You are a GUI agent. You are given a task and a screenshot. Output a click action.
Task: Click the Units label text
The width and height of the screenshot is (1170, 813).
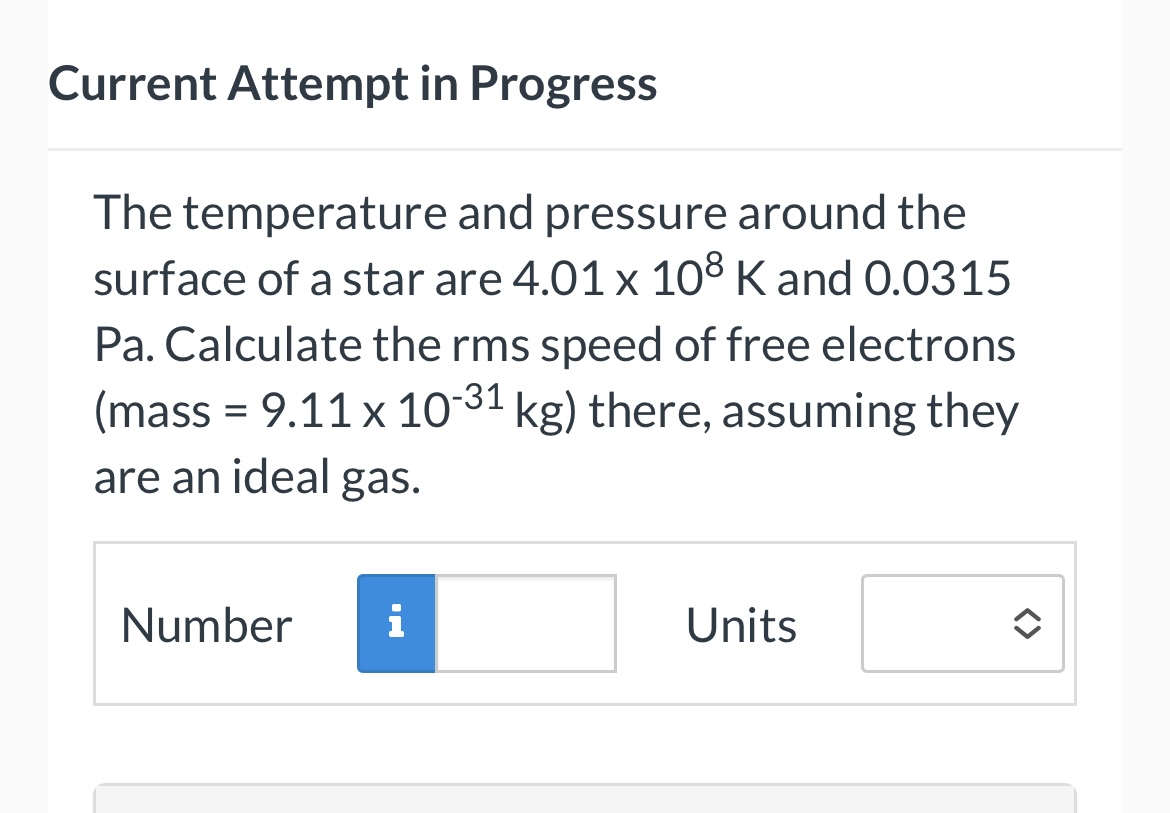point(740,623)
